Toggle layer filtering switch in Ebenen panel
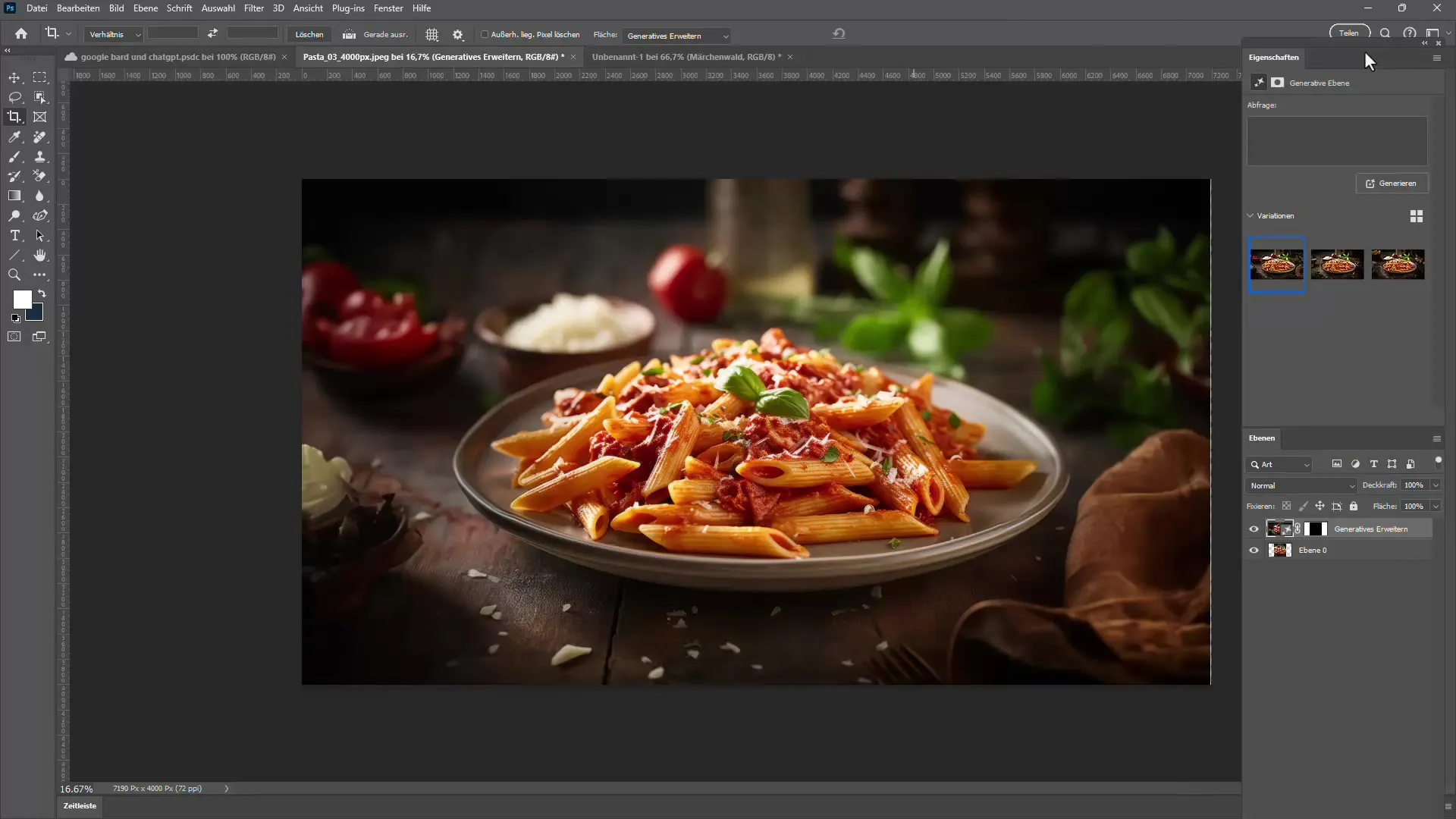 [x=1439, y=463]
